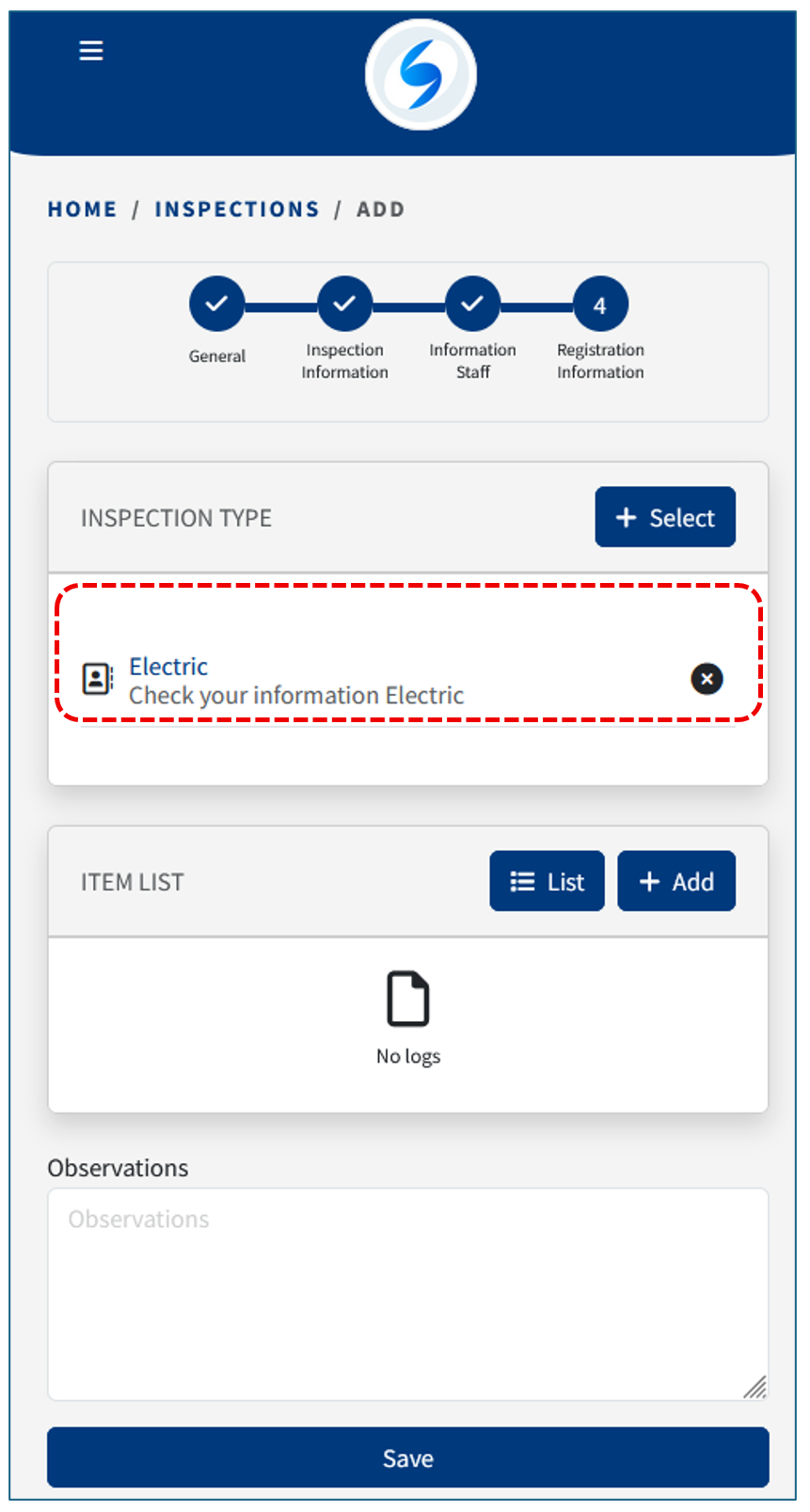Grab the Observations textarea resize handle
Image resolution: width=810 pixels, height=1512 pixels.
pyautogui.click(x=755, y=1388)
